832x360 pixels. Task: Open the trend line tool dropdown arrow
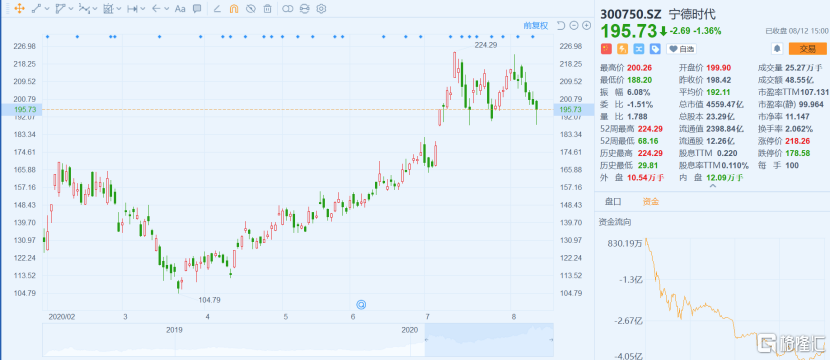[x=47, y=9]
